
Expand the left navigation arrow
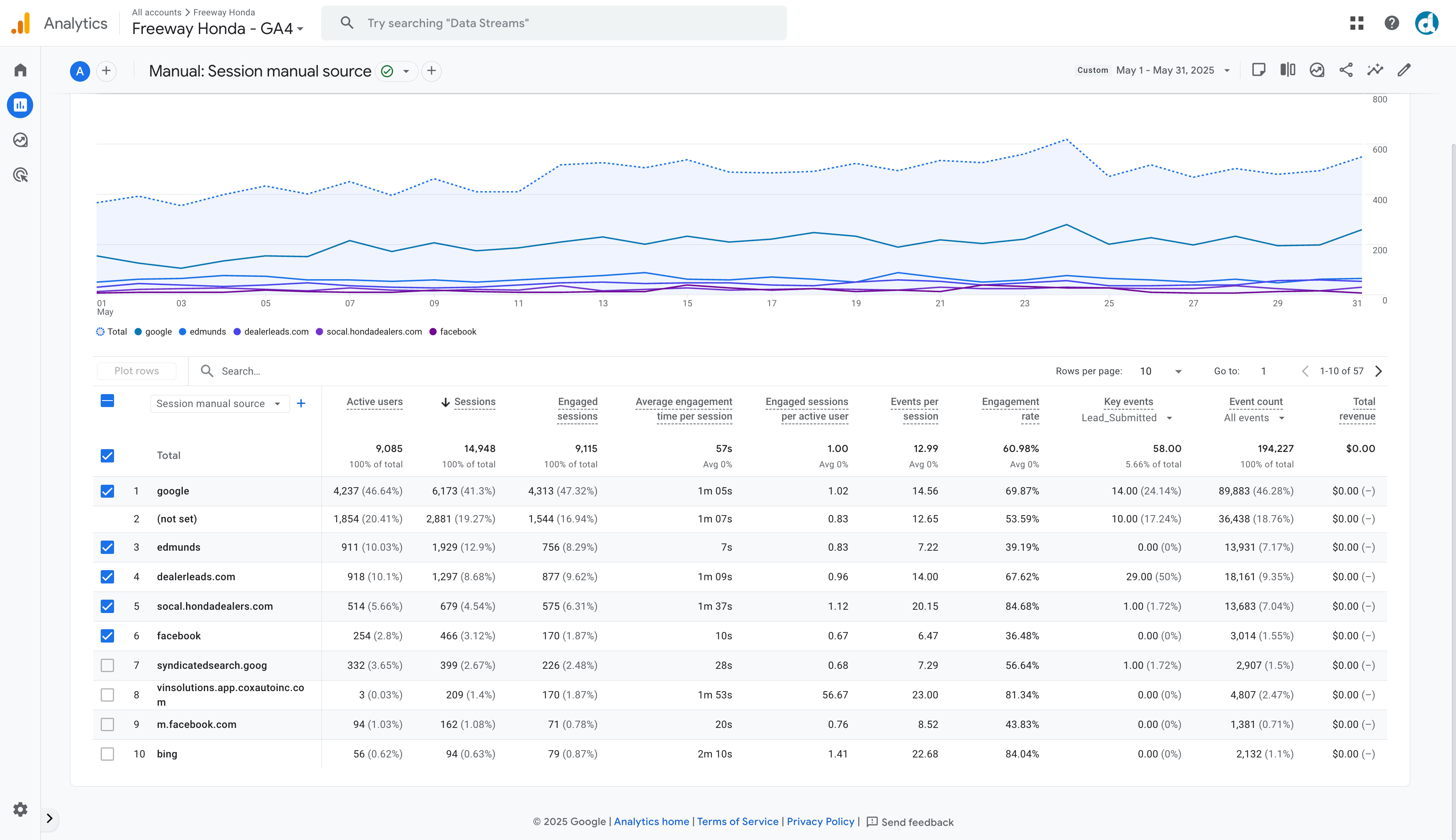click(50, 818)
